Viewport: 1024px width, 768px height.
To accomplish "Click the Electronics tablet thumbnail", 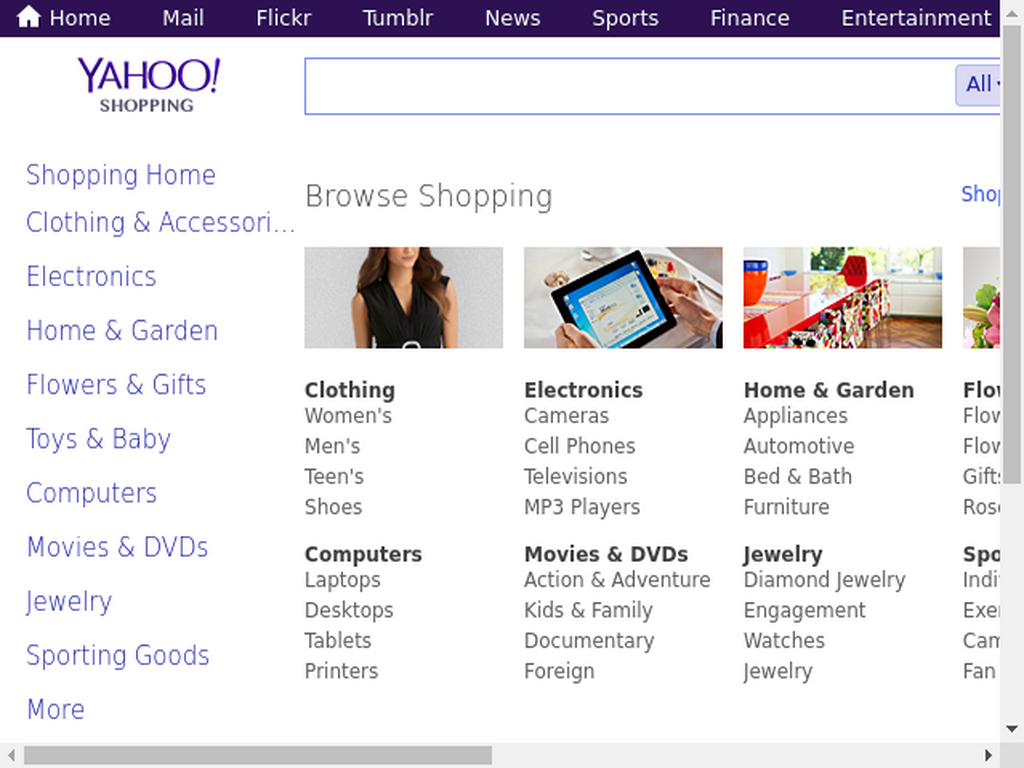I will (623, 298).
